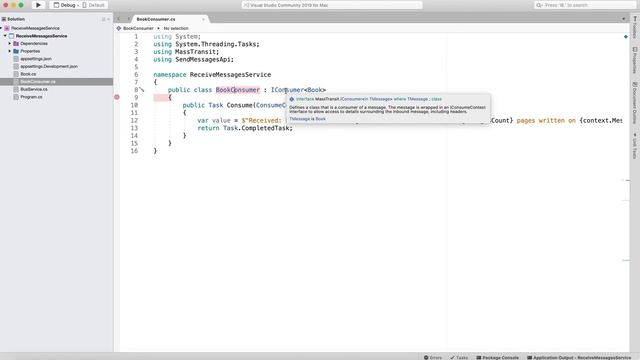This screenshot has width=640, height=360.
Task: Expand the Dependencies folder
Action: click(x=10, y=43)
